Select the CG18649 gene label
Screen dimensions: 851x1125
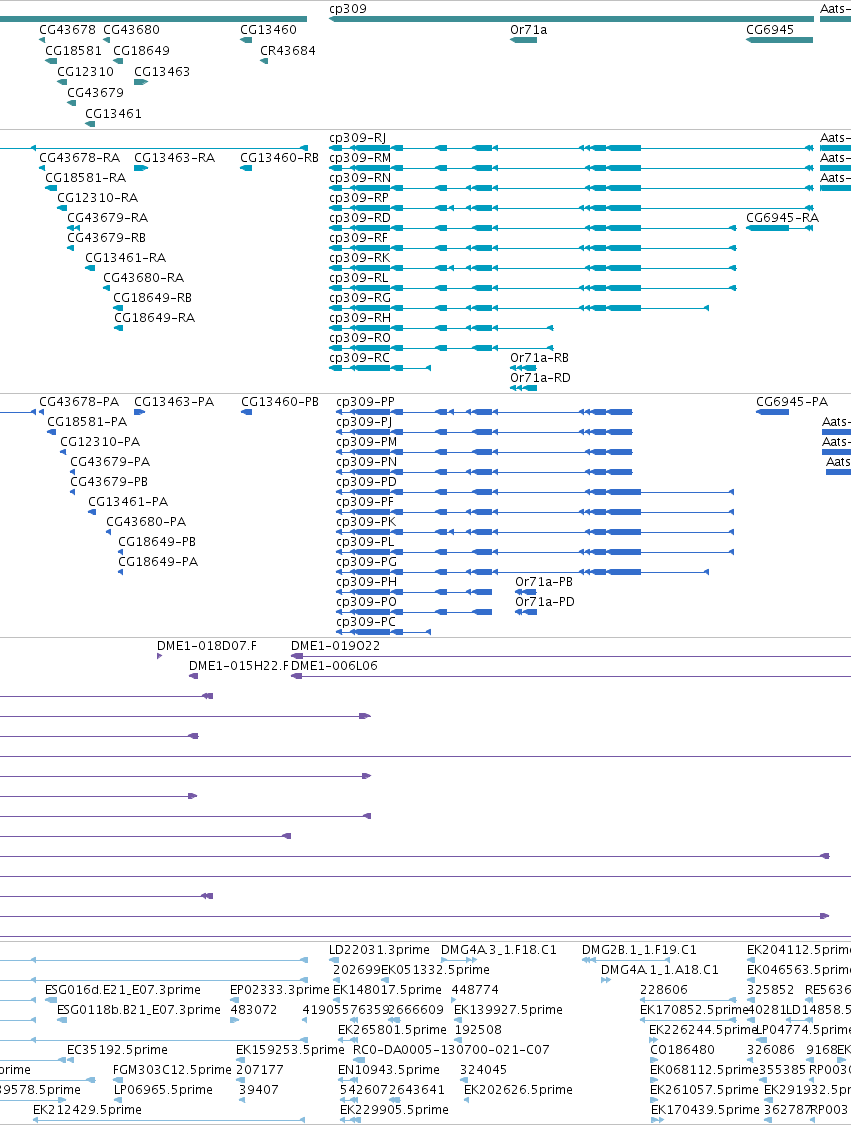(141, 50)
